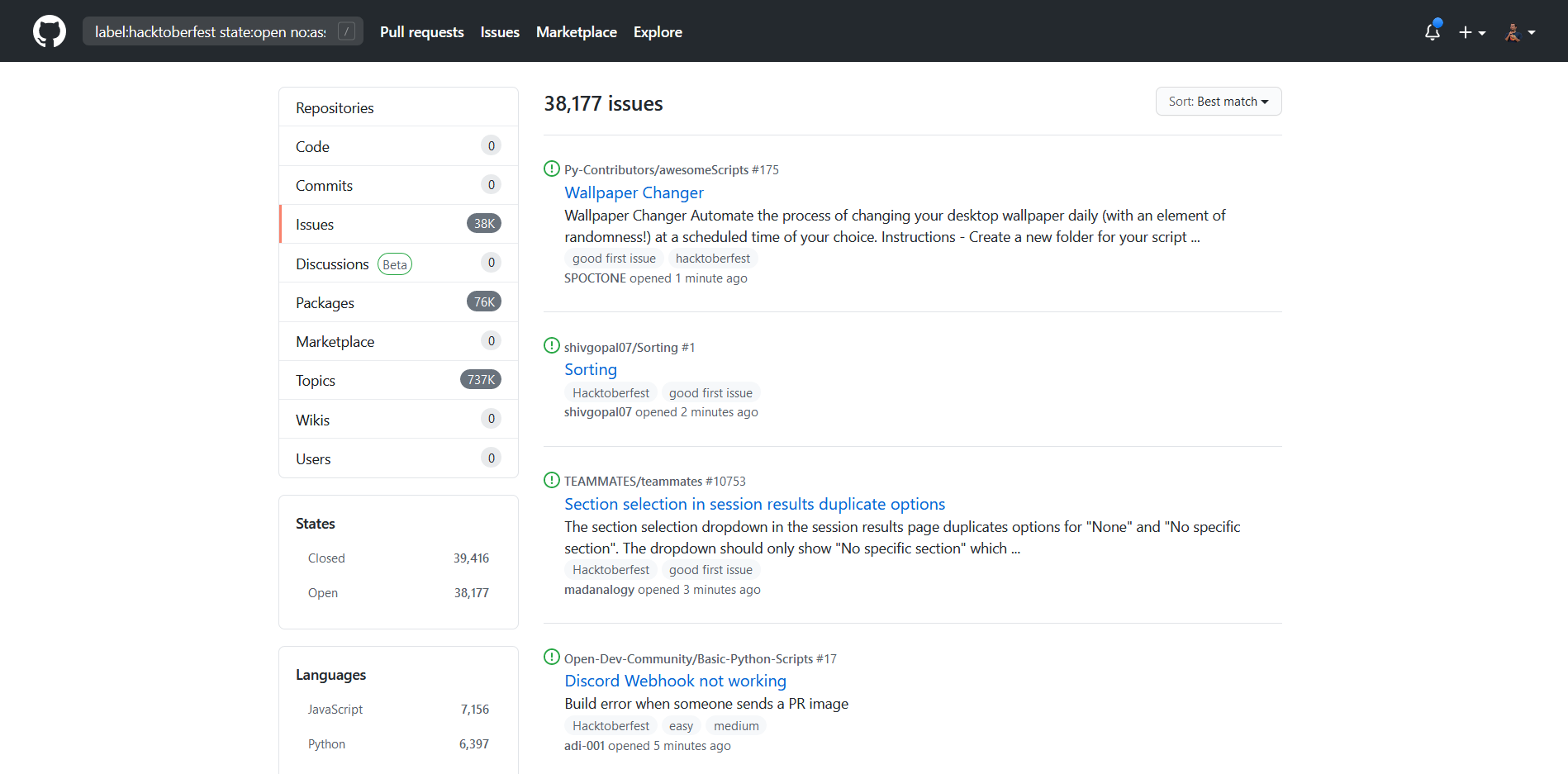Open user avatar profile menu
This screenshot has width=1568, height=774.
pyautogui.click(x=1520, y=32)
